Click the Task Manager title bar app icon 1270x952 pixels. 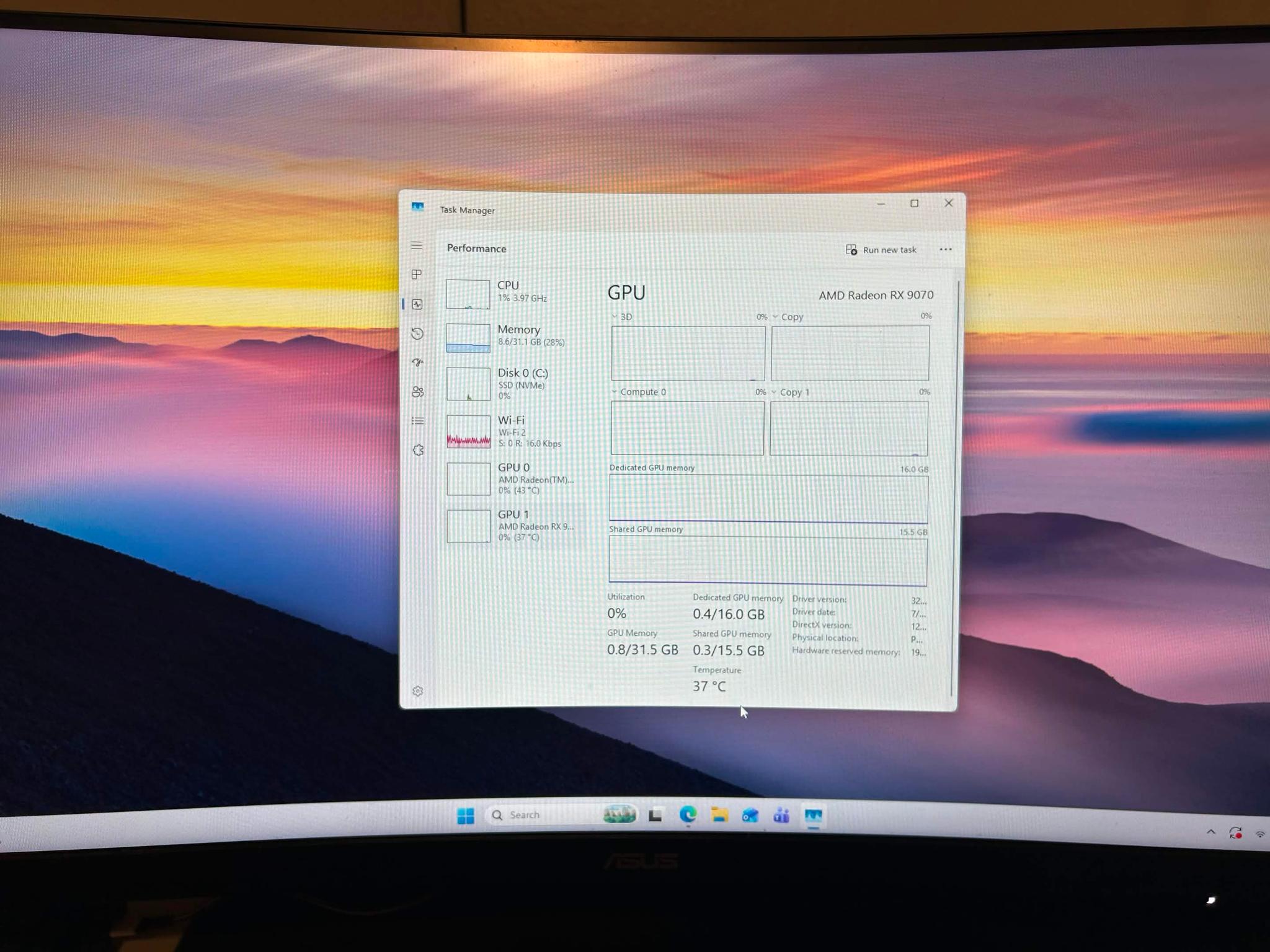[418, 207]
